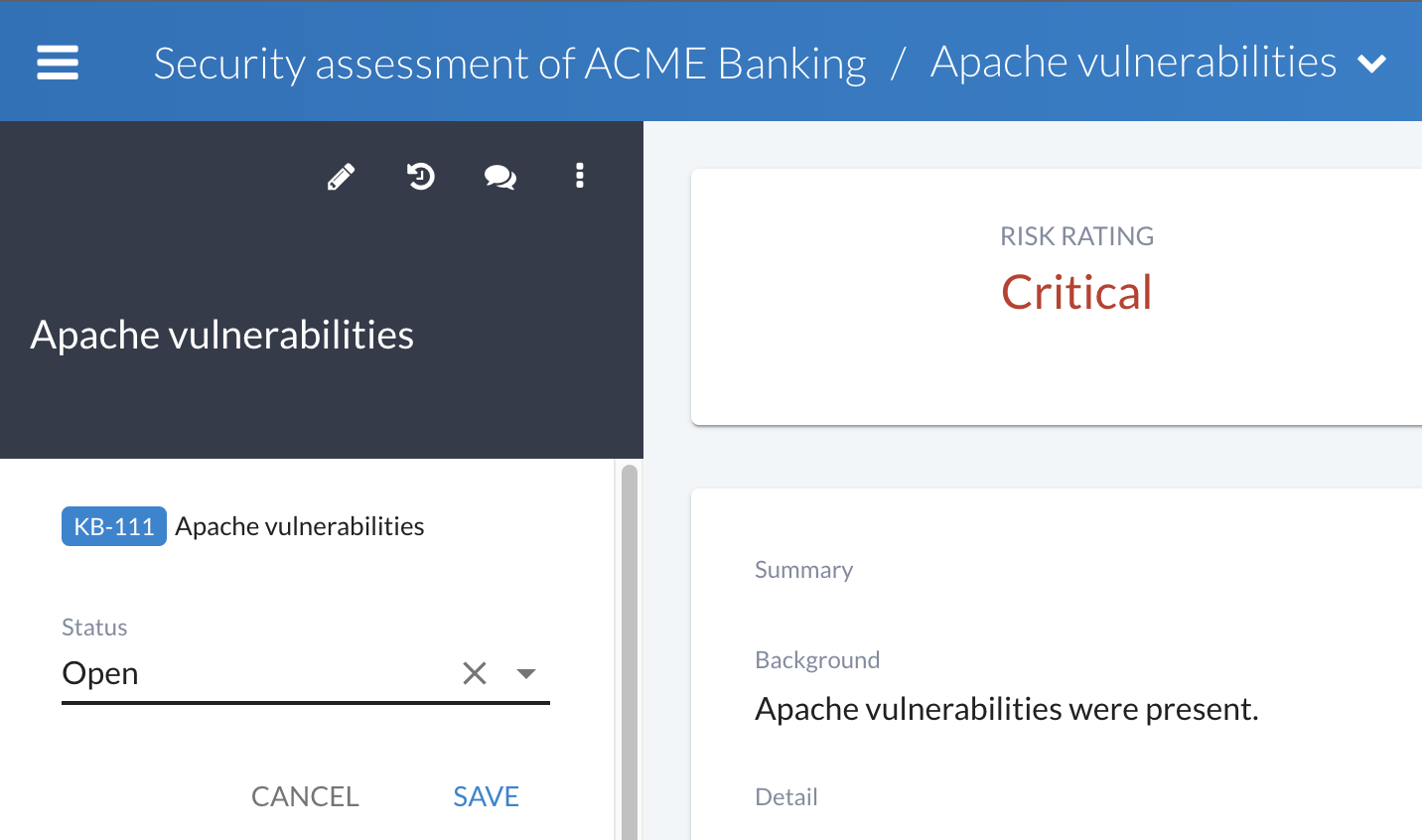
Task: Click the Critical risk rating value
Action: pos(1076,292)
